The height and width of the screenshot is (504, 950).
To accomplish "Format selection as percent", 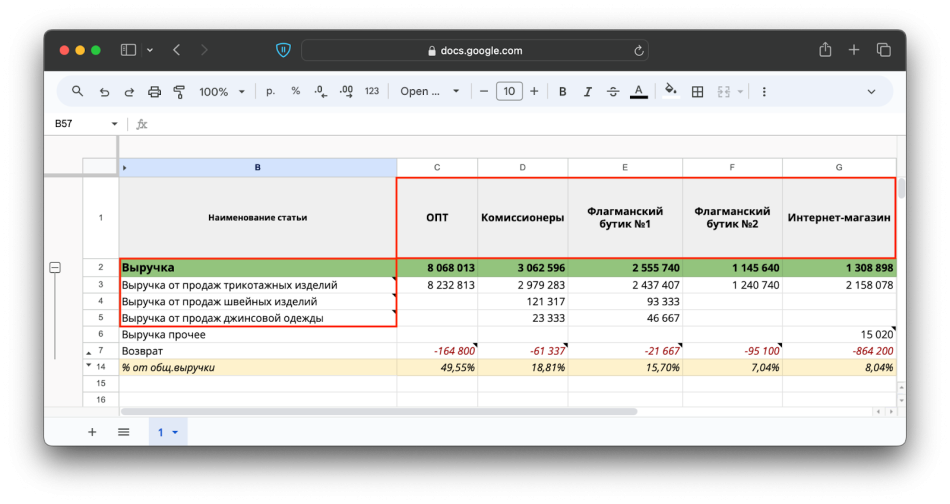I will (295, 91).
